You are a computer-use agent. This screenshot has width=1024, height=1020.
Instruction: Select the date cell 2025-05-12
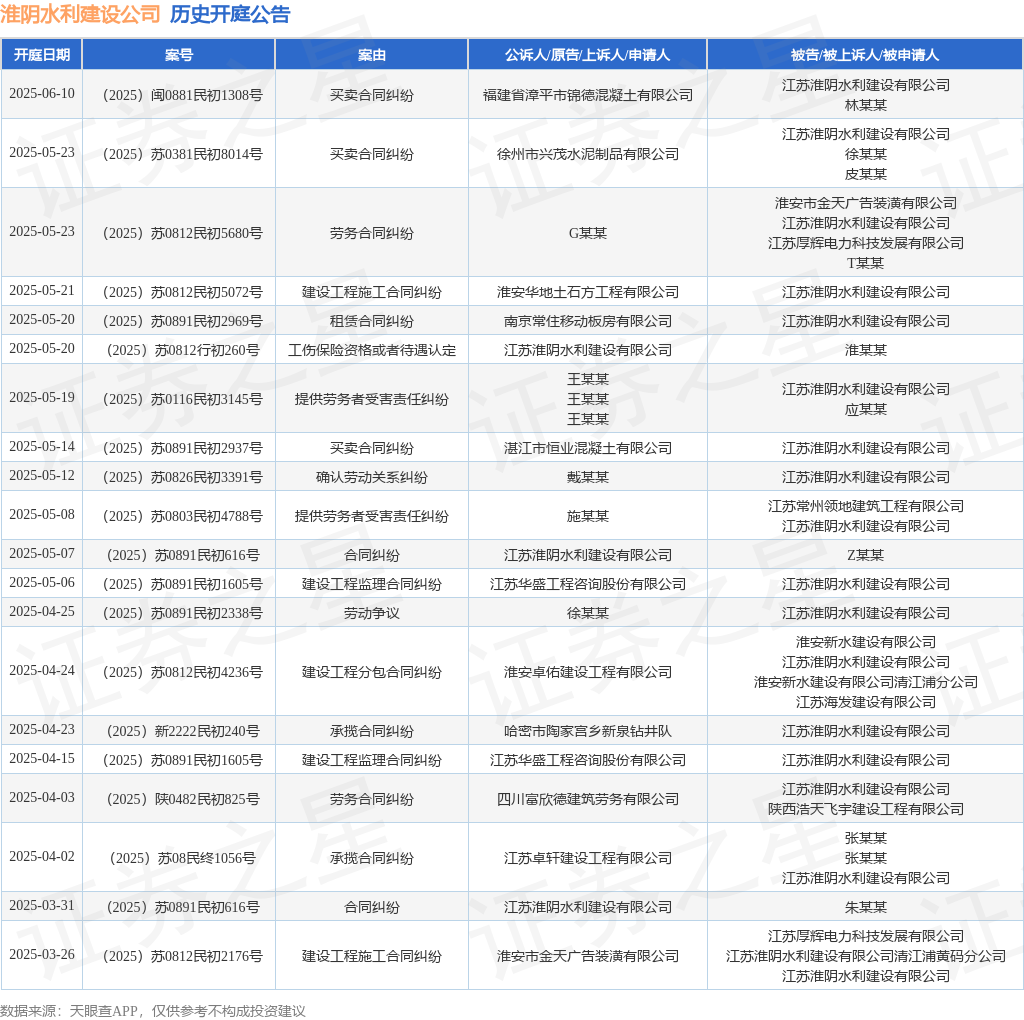(42, 476)
